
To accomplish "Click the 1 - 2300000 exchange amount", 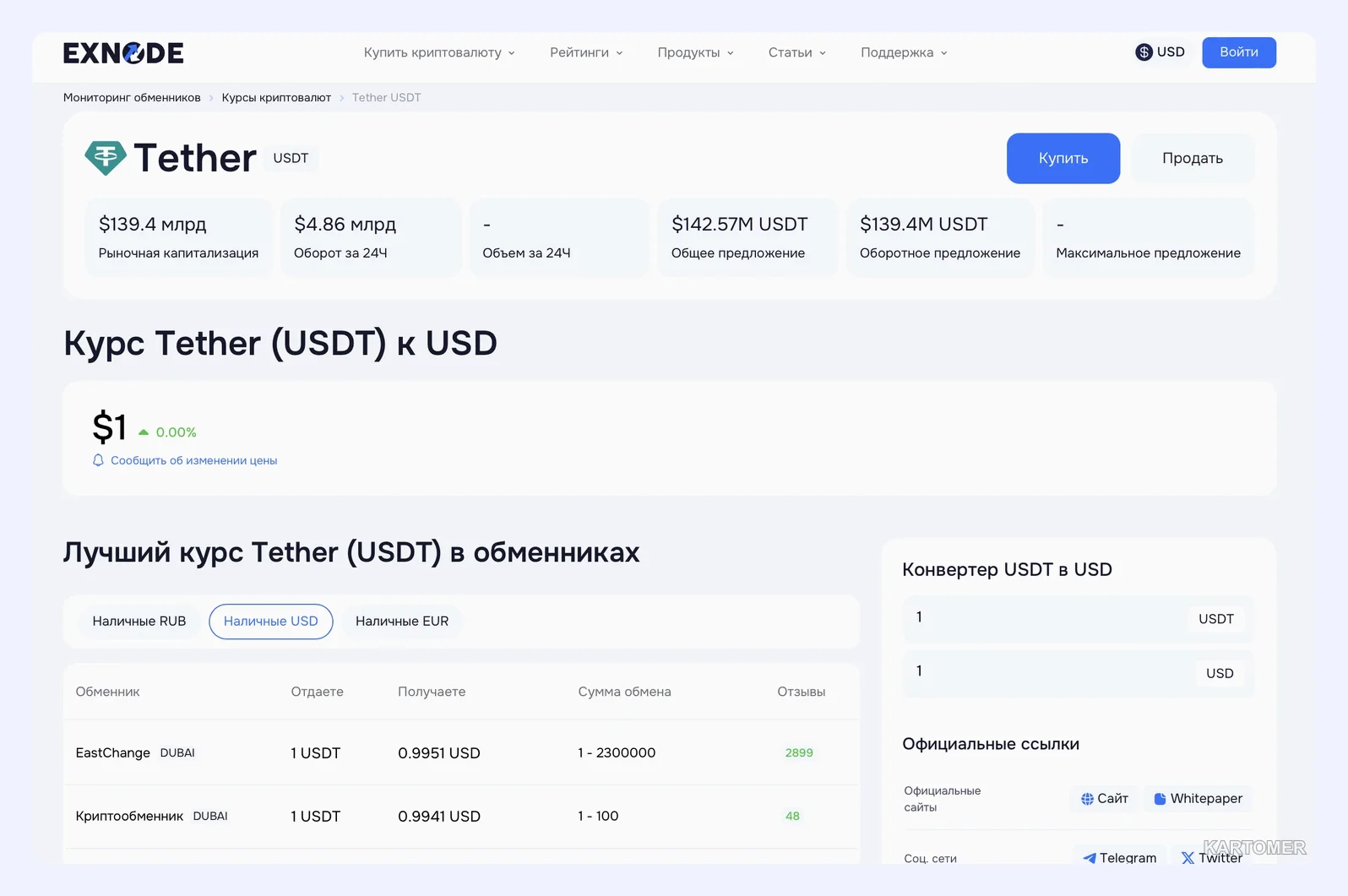I will [617, 753].
